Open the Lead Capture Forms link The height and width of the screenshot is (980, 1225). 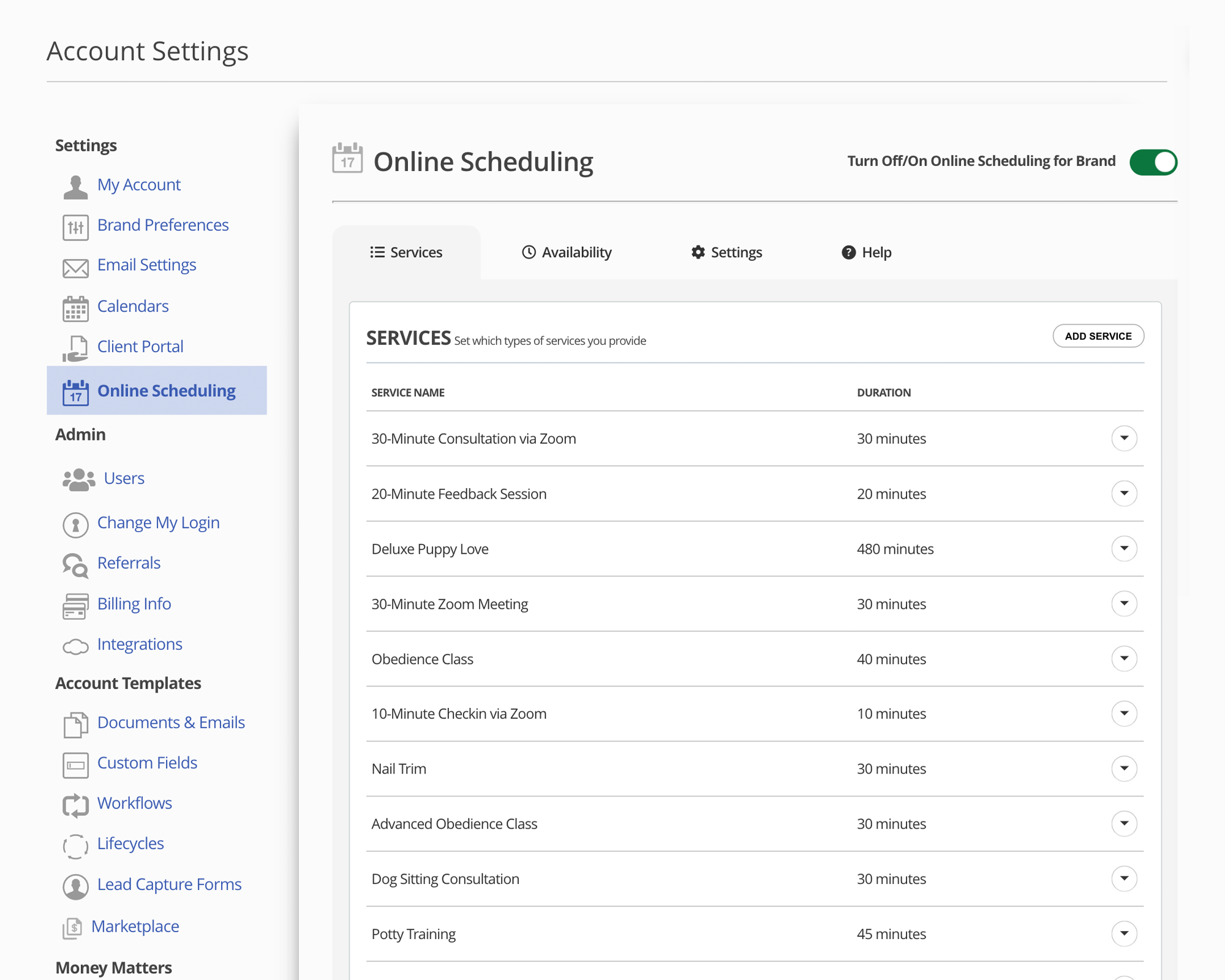click(169, 884)
